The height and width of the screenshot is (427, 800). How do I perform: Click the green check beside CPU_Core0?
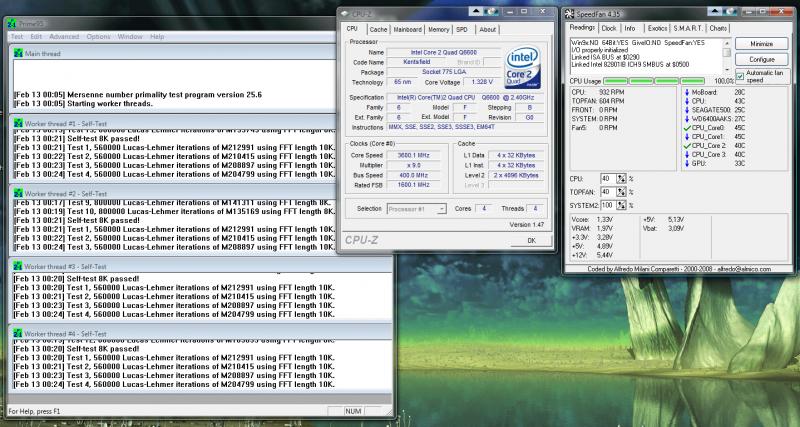(687, 128)
